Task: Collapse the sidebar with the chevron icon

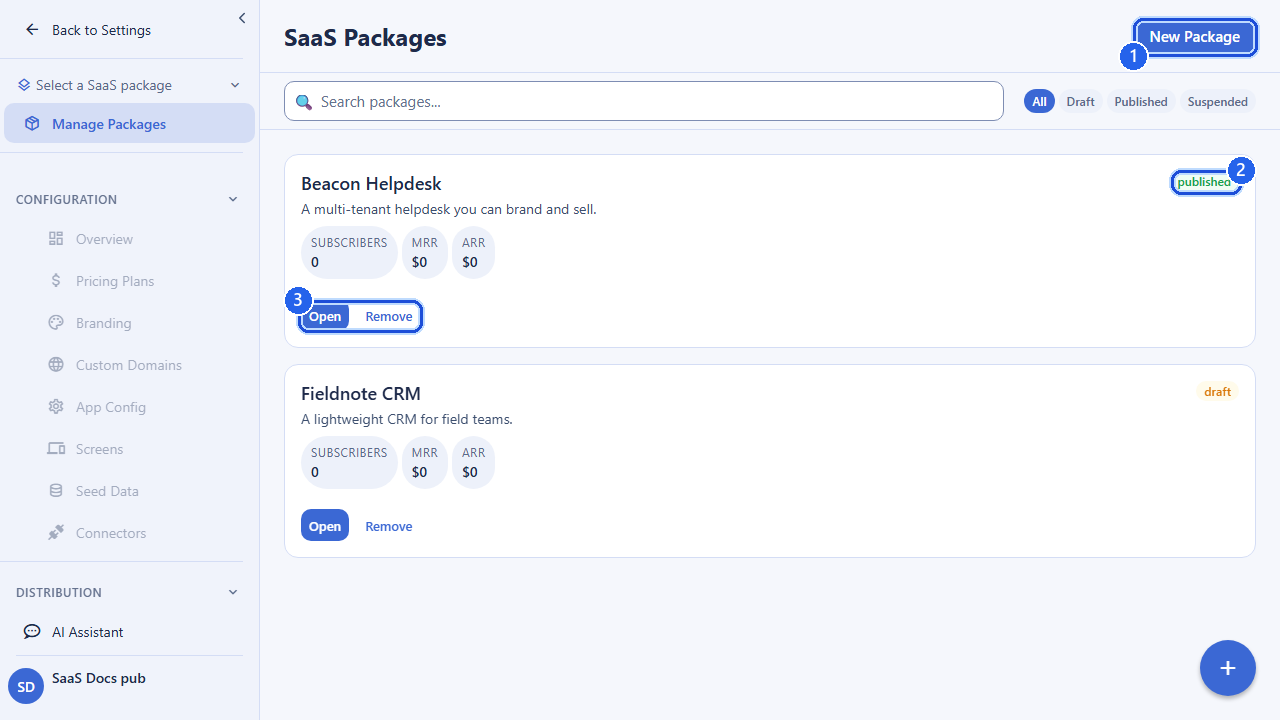Action: click(242, 18)
